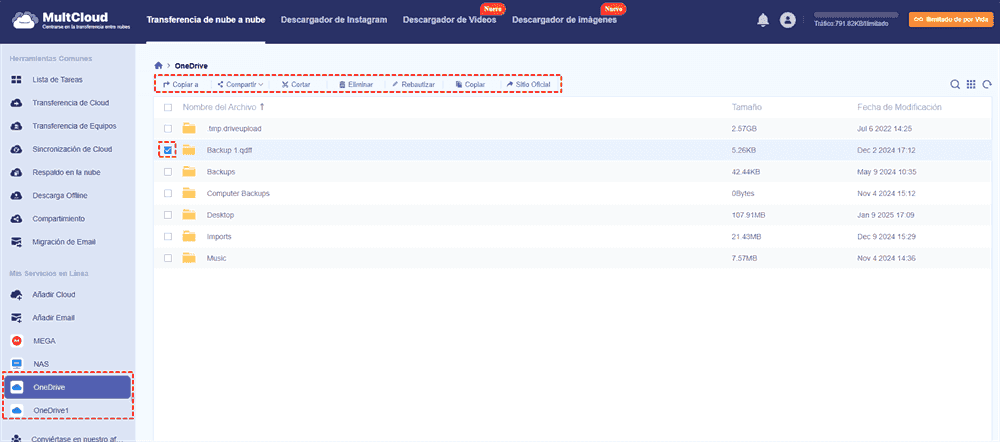The image size is (1000, 442).
Task: Check the Imports folder checkbox
Action: 168,237
